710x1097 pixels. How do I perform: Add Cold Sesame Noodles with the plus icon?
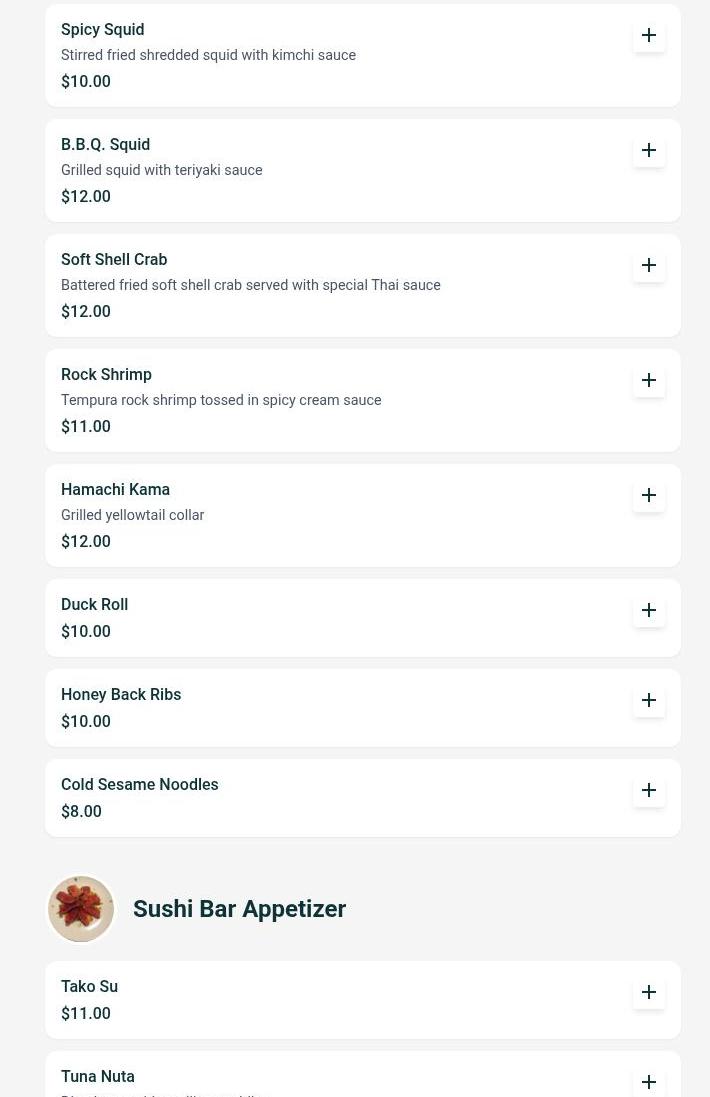[648, 790]
